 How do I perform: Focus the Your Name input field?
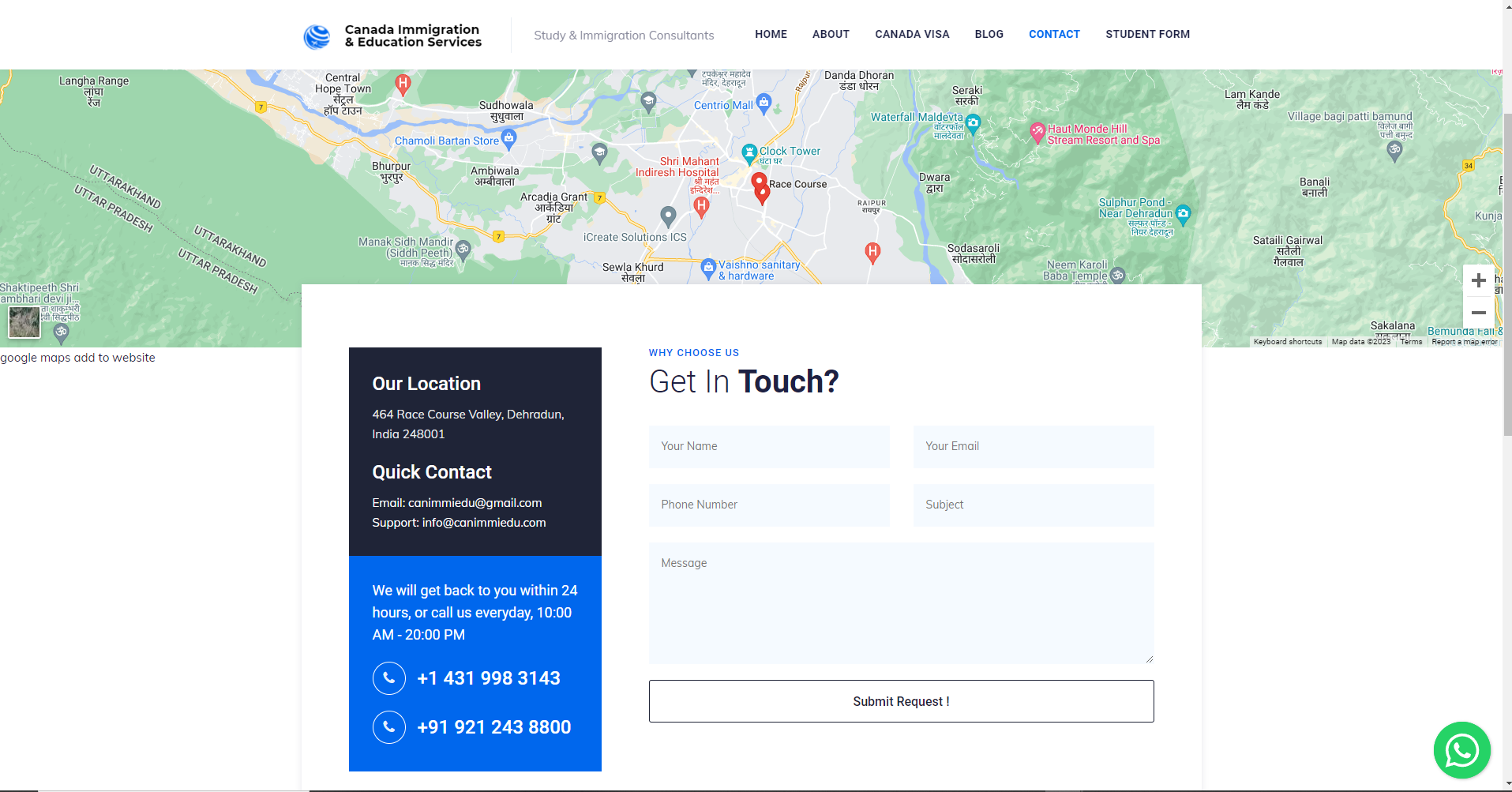[x=769, y=447]
